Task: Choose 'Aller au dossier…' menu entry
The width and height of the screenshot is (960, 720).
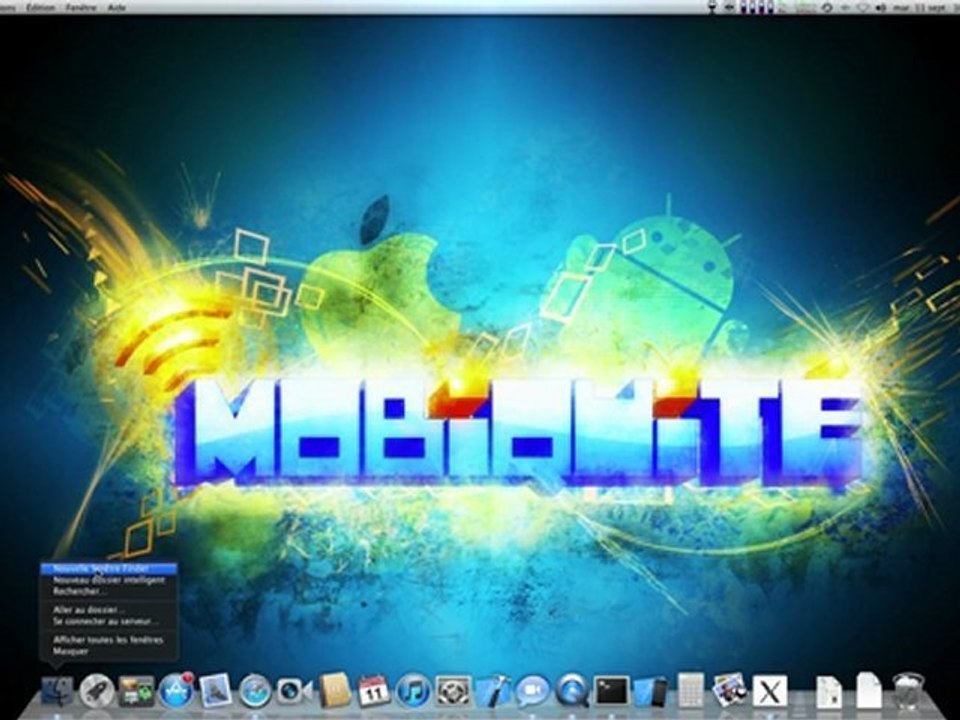Action: 108,610
